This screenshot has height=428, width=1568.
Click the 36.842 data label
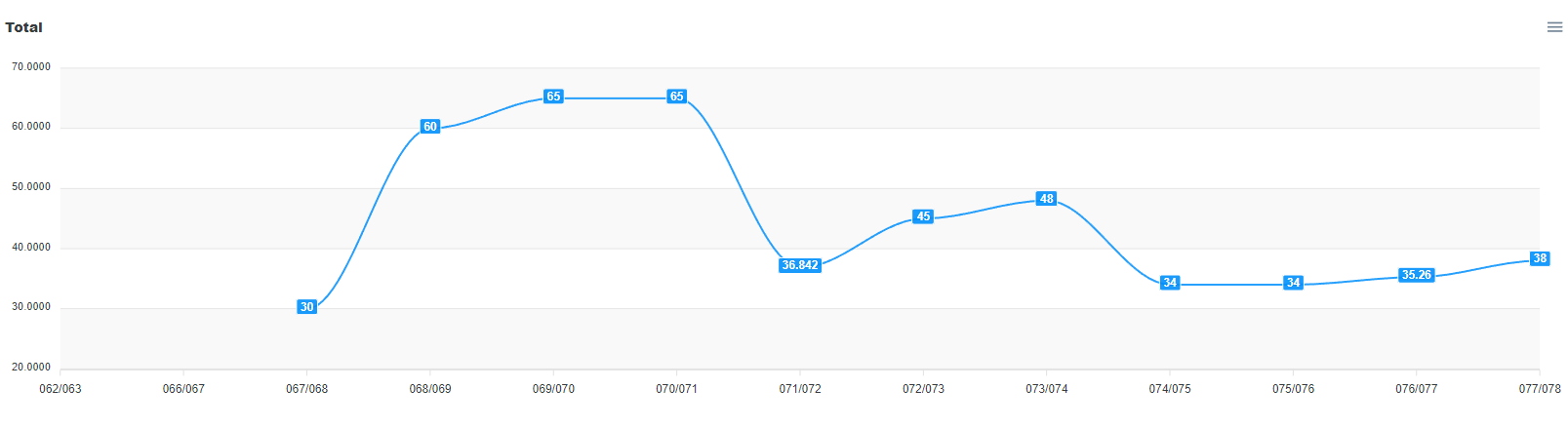click(x=800, y=265)
